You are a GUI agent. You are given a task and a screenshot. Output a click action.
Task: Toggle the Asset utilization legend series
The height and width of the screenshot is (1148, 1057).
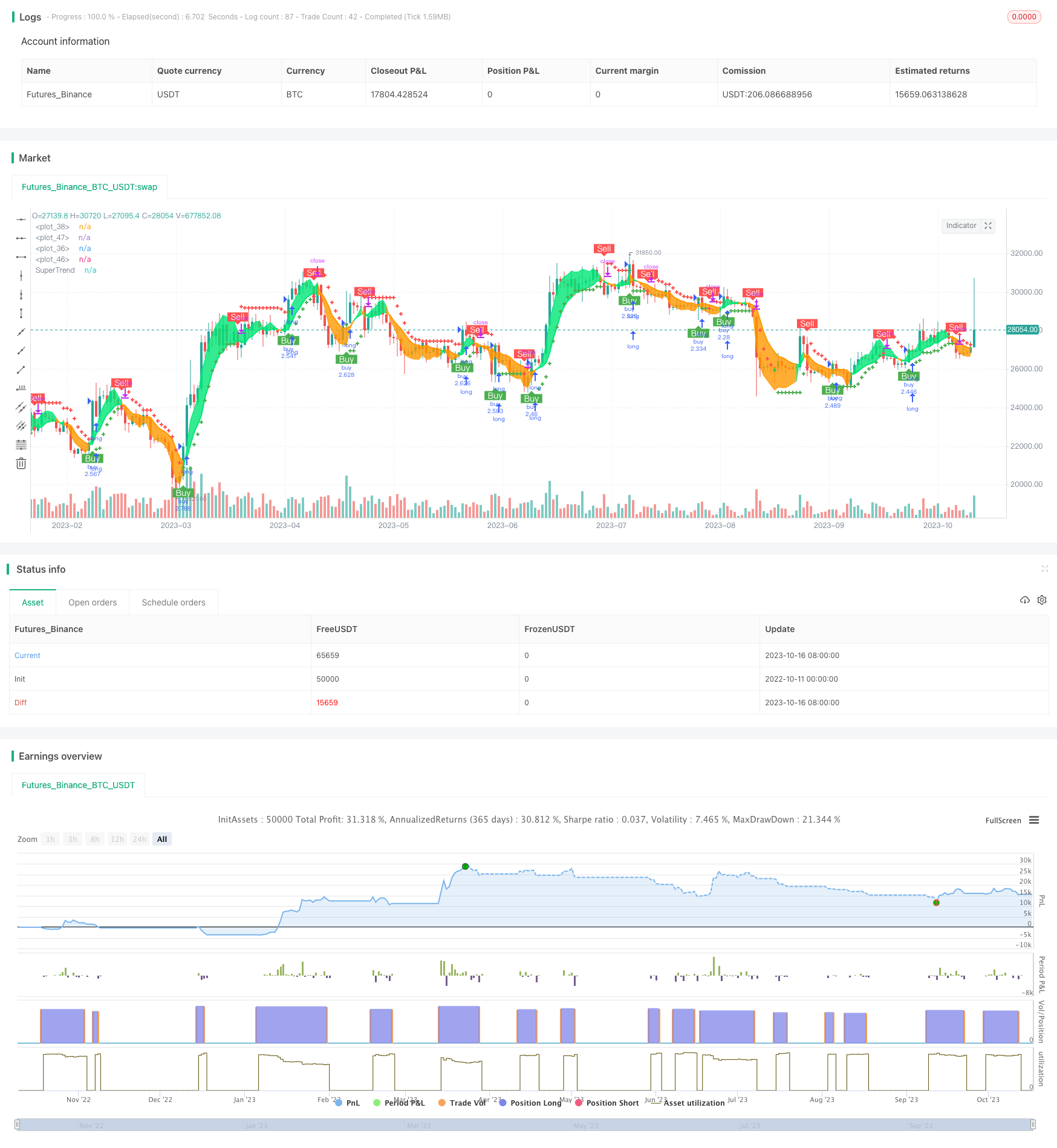(688, 1103)
